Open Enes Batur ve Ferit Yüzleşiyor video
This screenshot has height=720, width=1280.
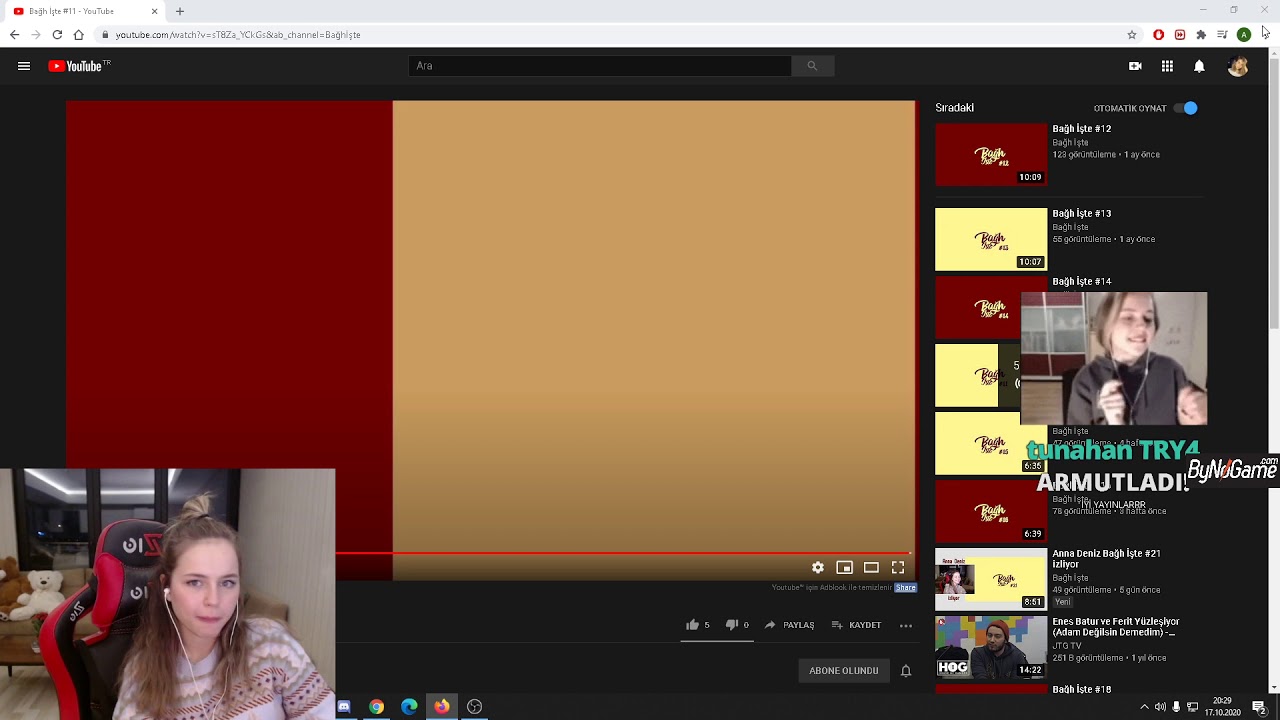coord(1115,627)
